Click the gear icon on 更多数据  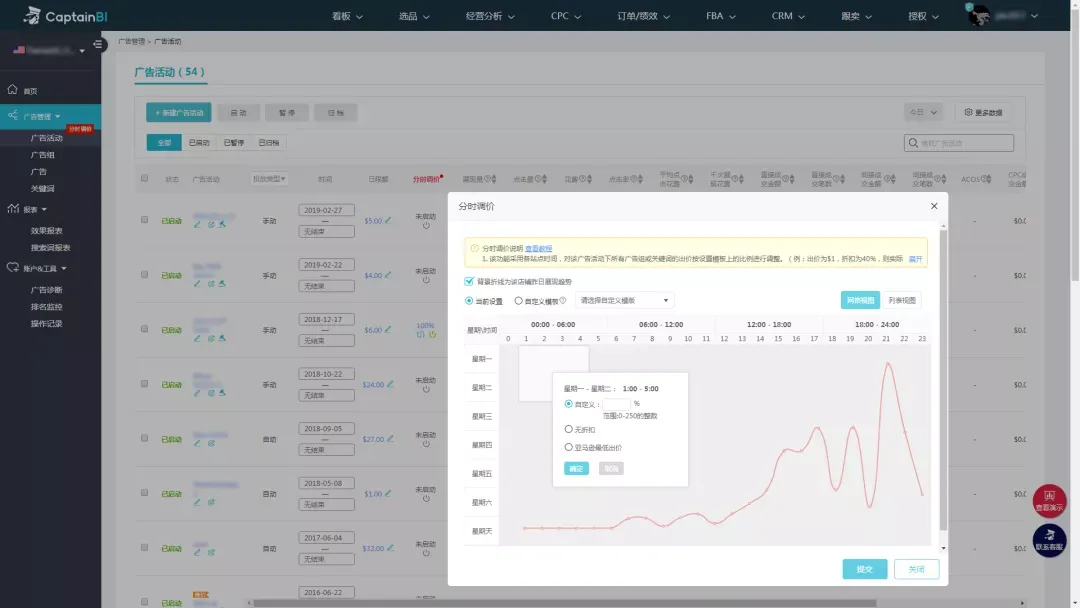tap(968, 112)
